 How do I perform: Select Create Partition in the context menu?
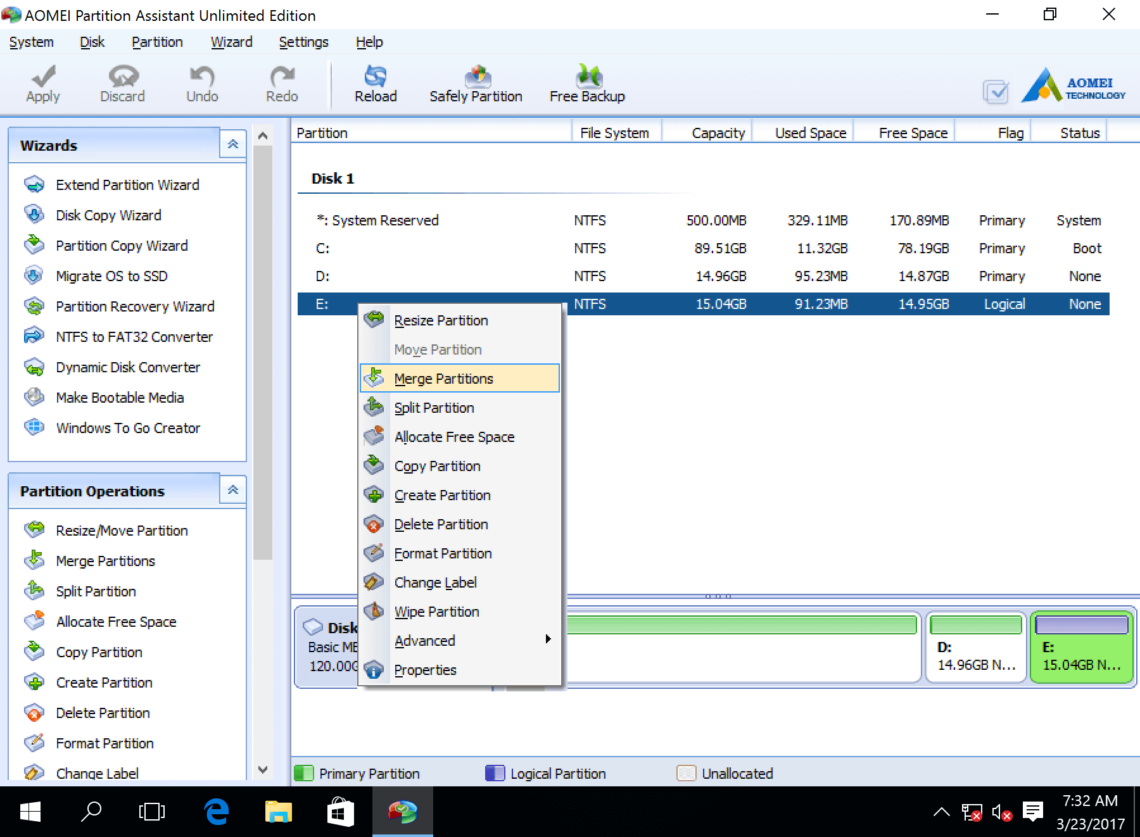[x=460, y=495]
